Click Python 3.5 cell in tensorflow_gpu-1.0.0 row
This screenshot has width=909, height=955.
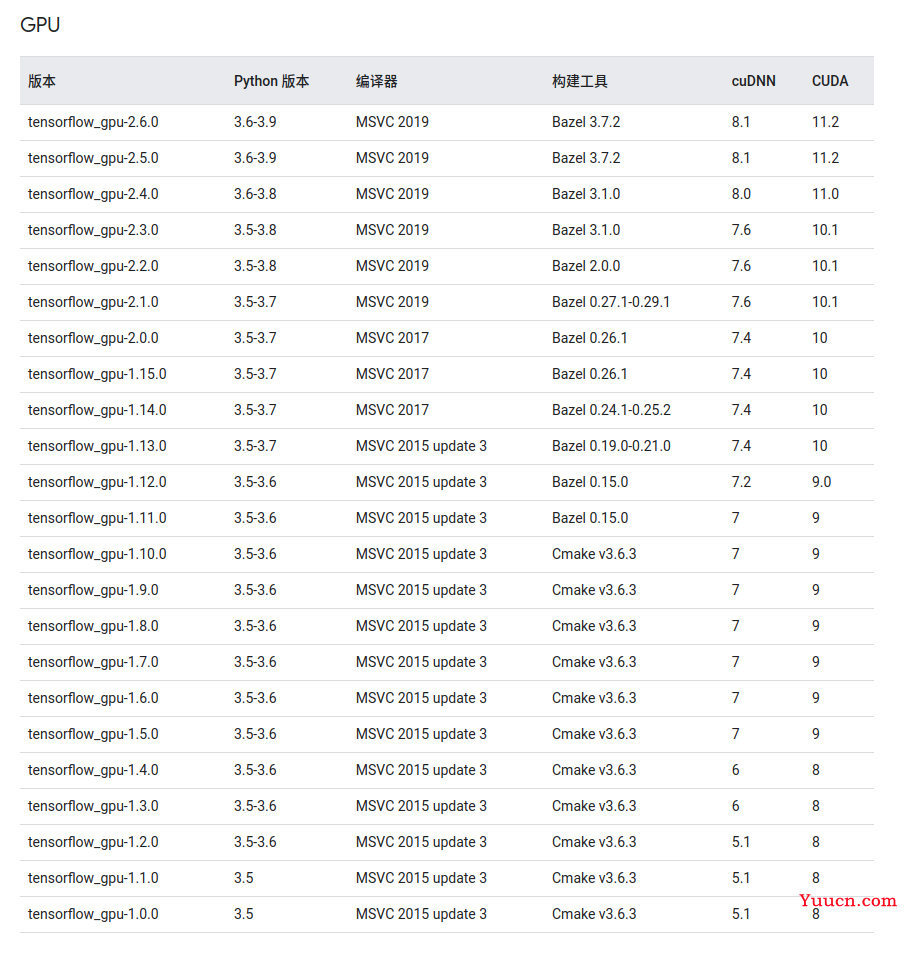pos(244,914)
